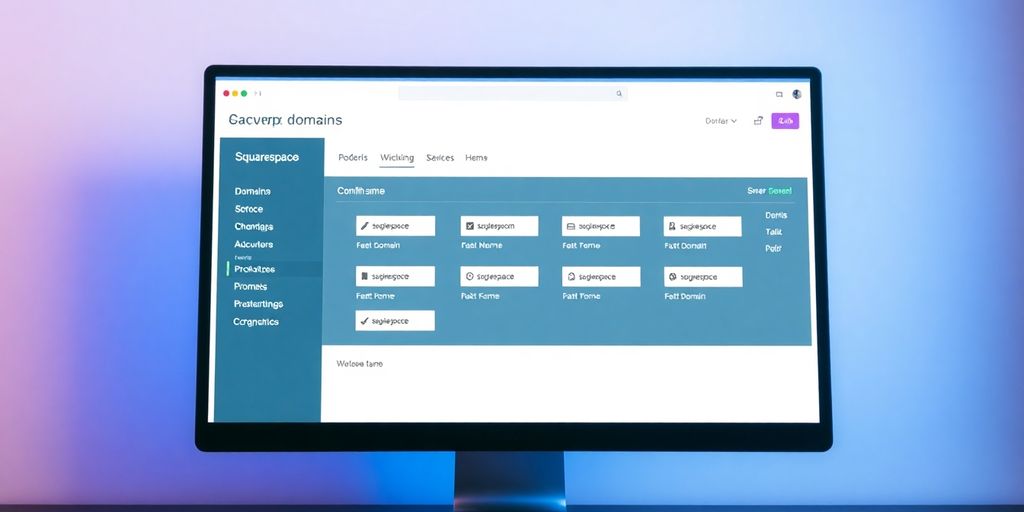Click the navigation arrows beside the window dots
The image size is (1024, 512).
click(258, 94)
